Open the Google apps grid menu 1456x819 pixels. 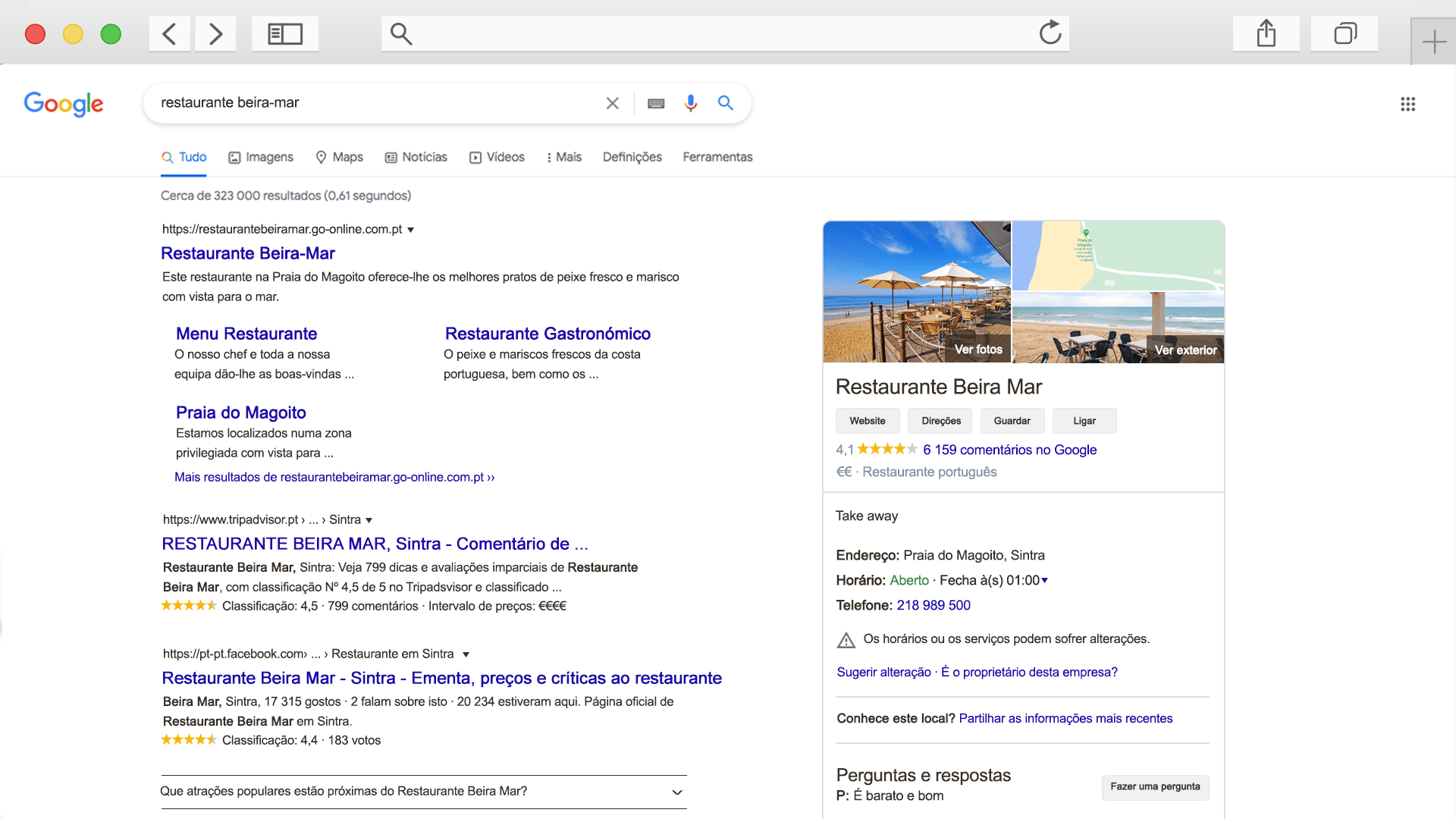[1408, 104]
